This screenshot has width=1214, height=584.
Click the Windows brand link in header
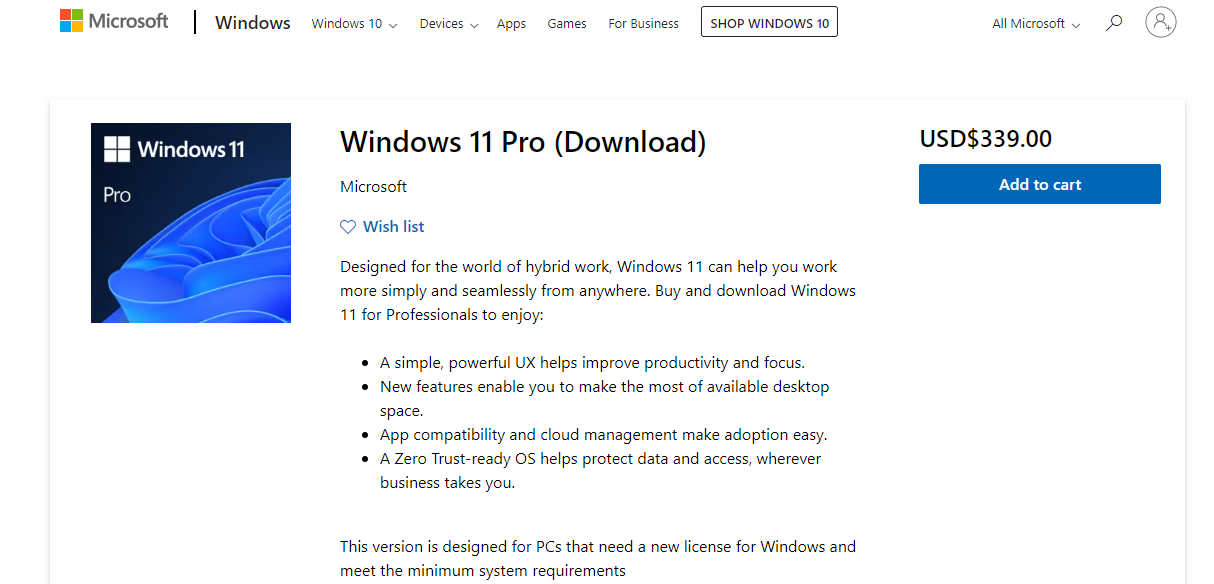pyautogui.click(x=253, y=23)
